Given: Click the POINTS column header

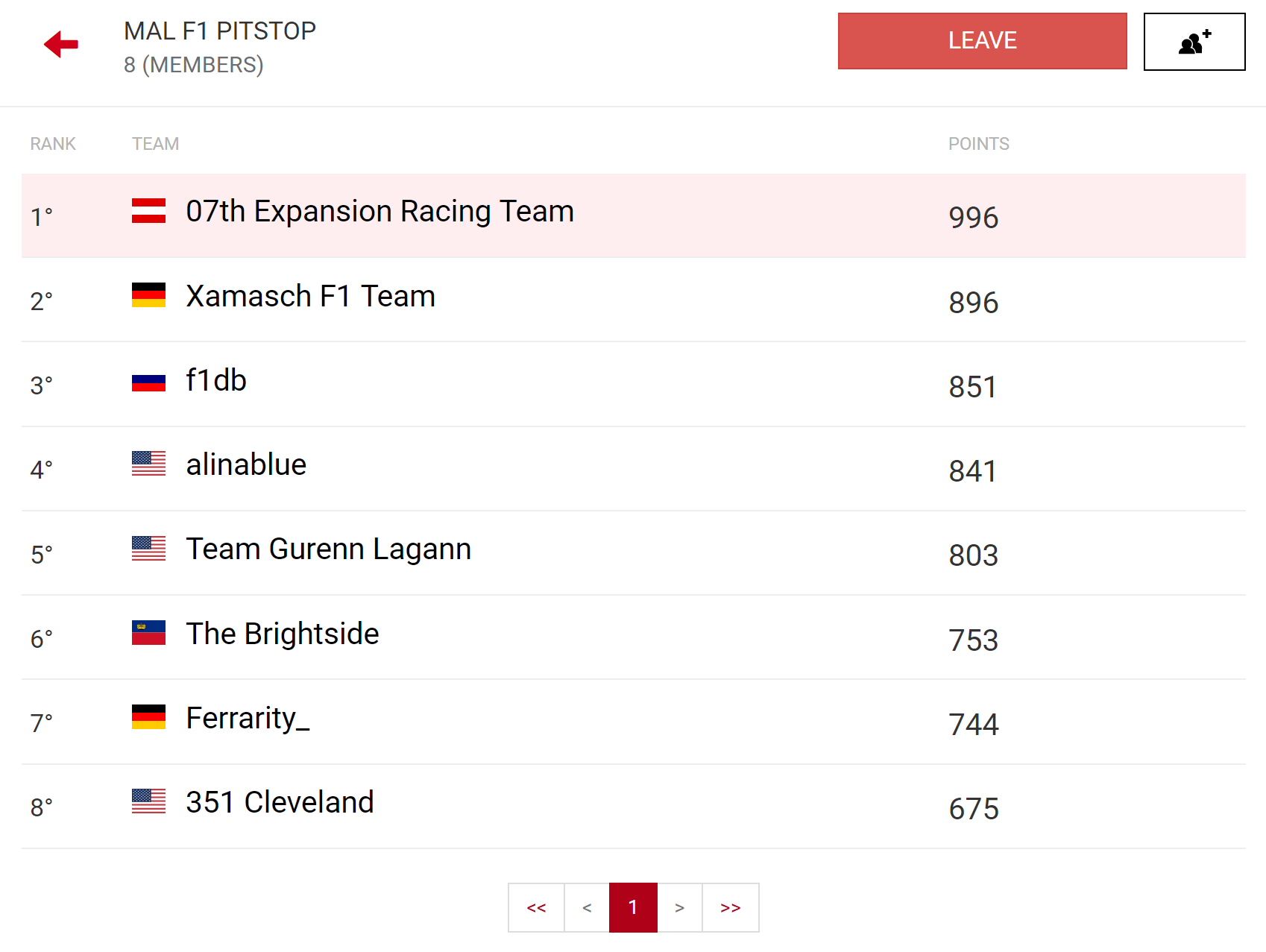Looking at the screenshot, I should tap(978, 144).
